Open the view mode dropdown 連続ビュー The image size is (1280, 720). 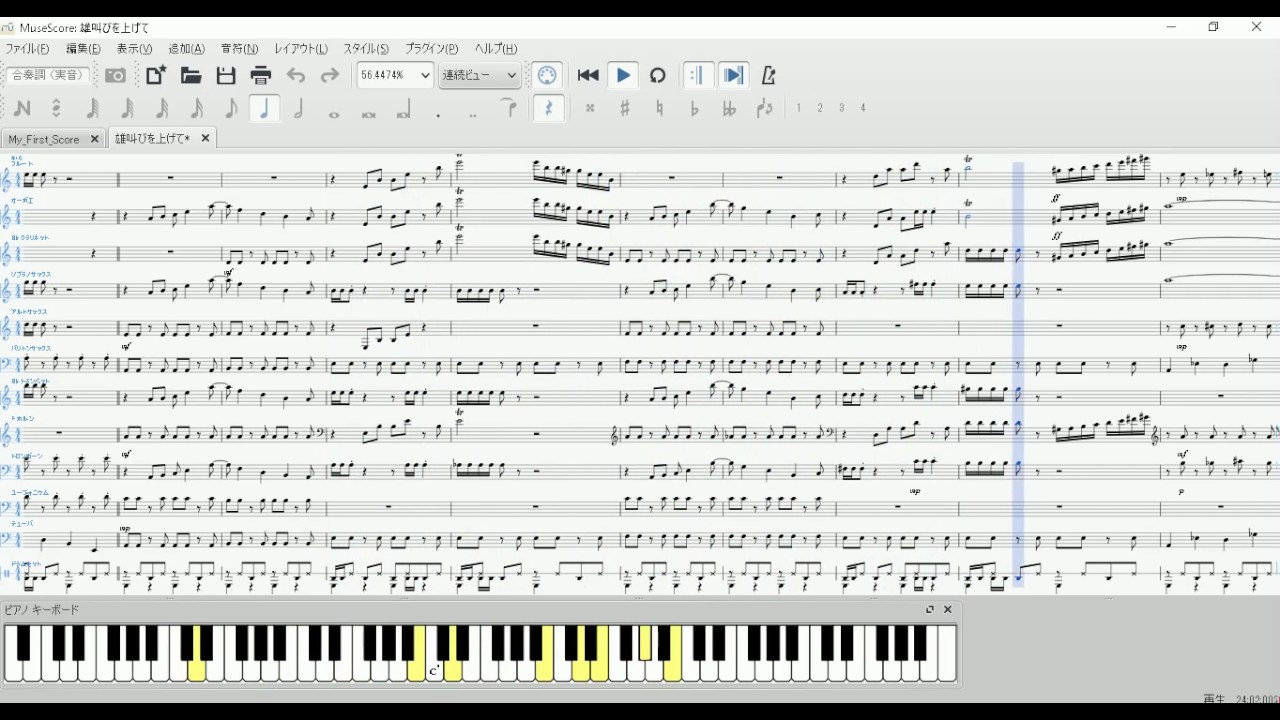479,75
